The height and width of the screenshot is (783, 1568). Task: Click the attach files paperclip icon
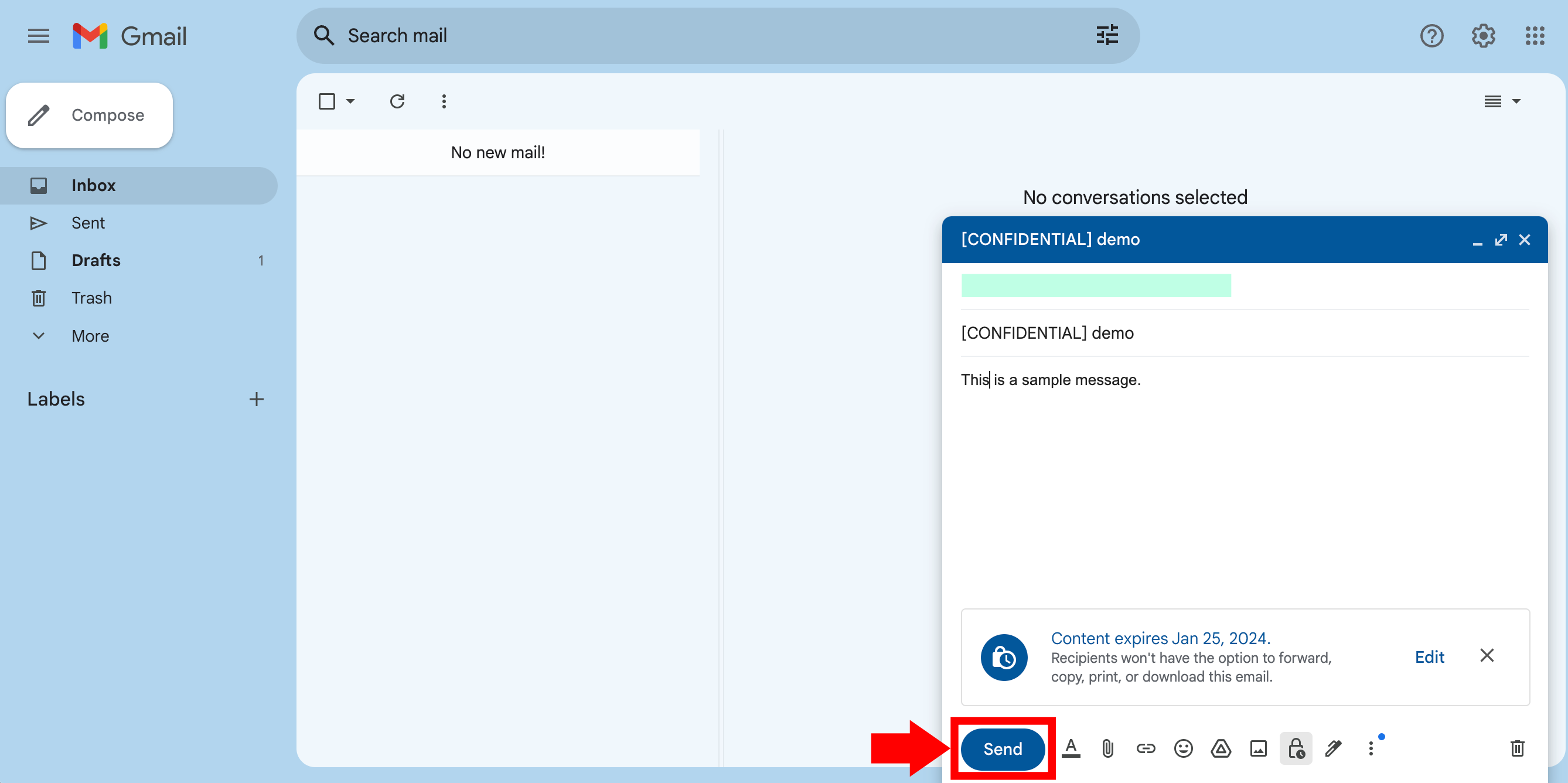(1108, 748)
